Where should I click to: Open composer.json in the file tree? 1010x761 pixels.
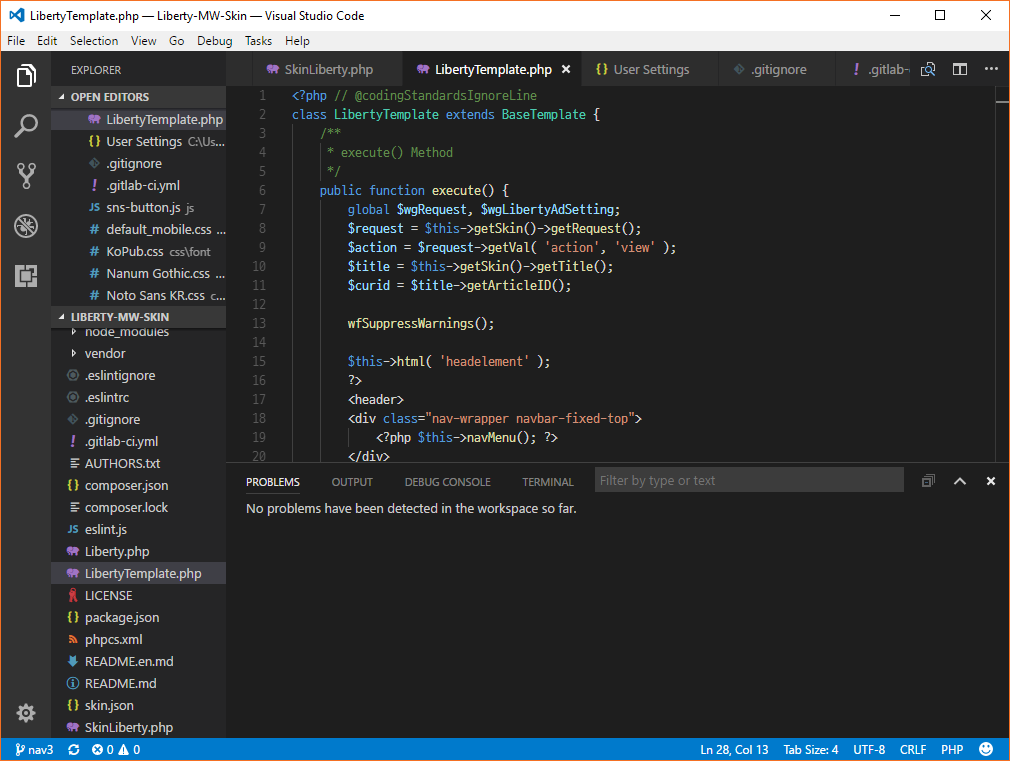coord(138,485)
